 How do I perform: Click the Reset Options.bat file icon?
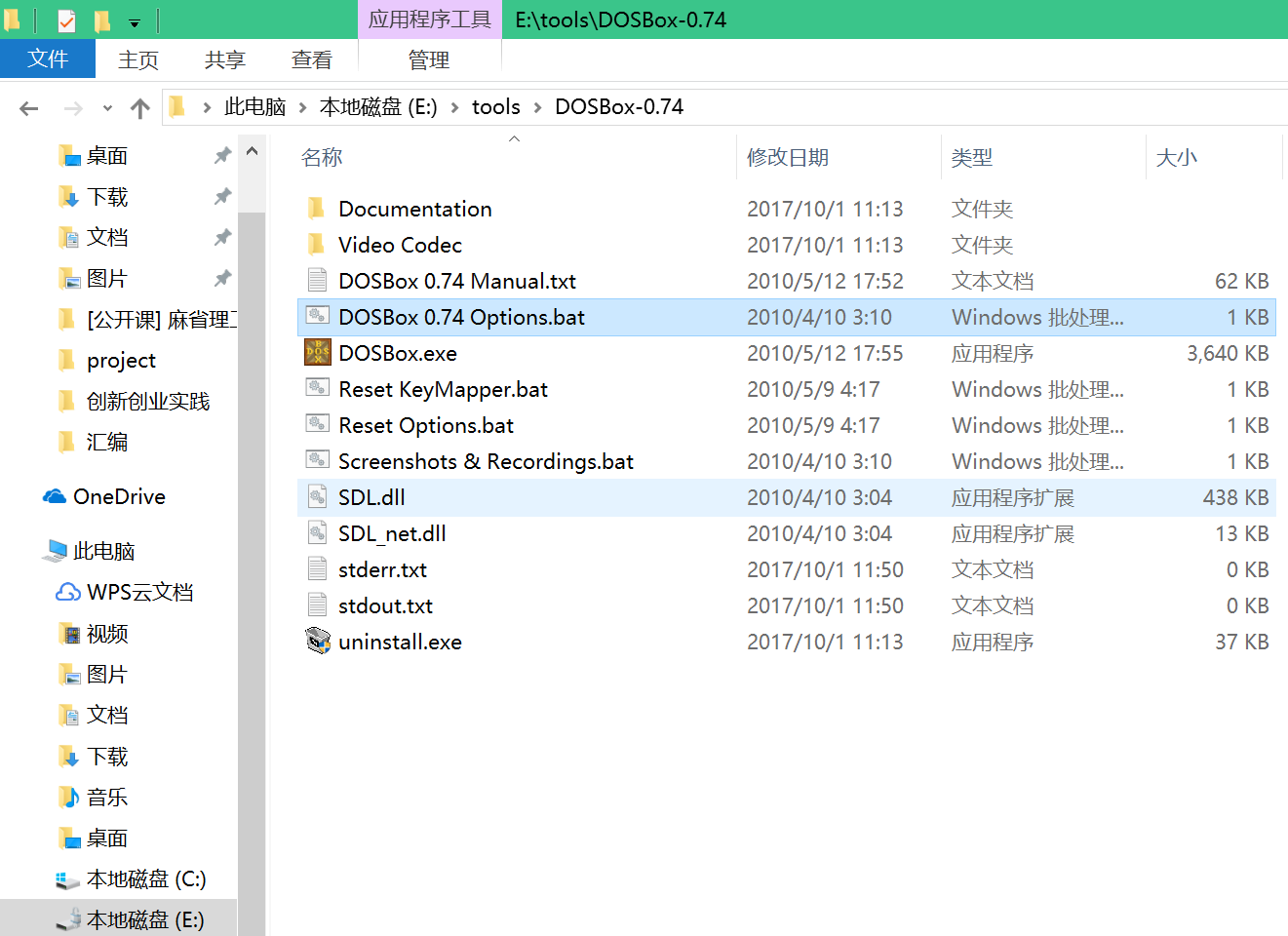(317, 425)
